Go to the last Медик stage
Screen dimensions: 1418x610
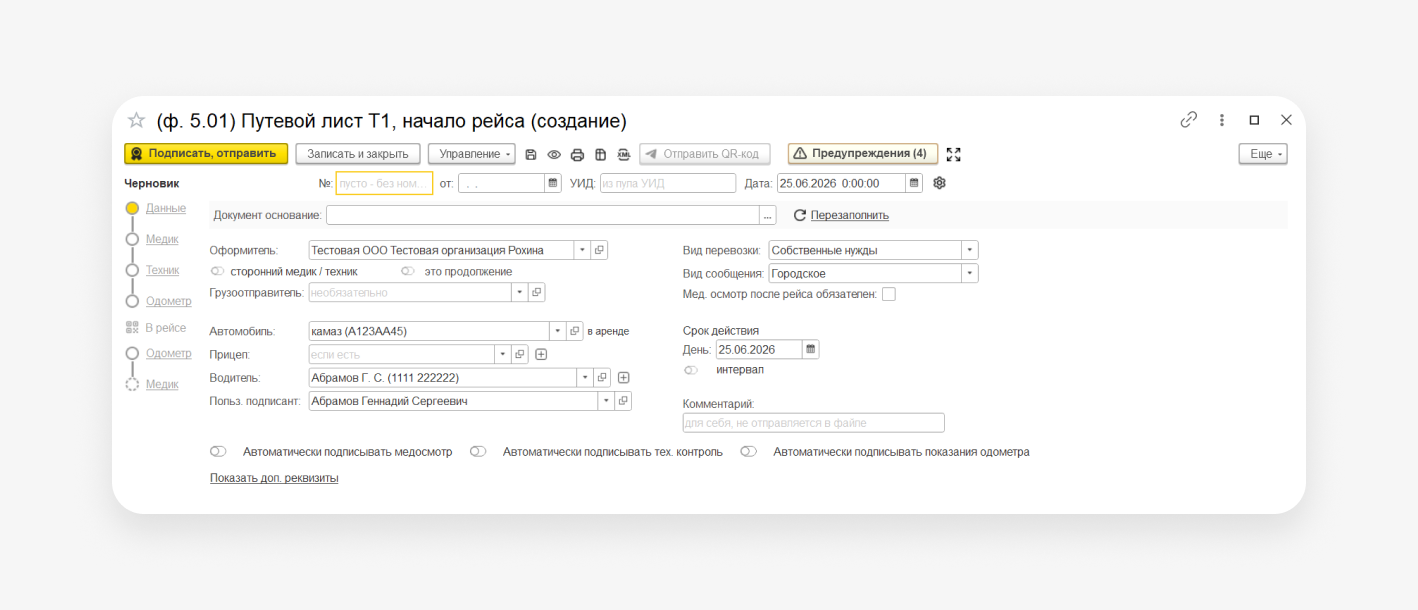click(162, 384)
